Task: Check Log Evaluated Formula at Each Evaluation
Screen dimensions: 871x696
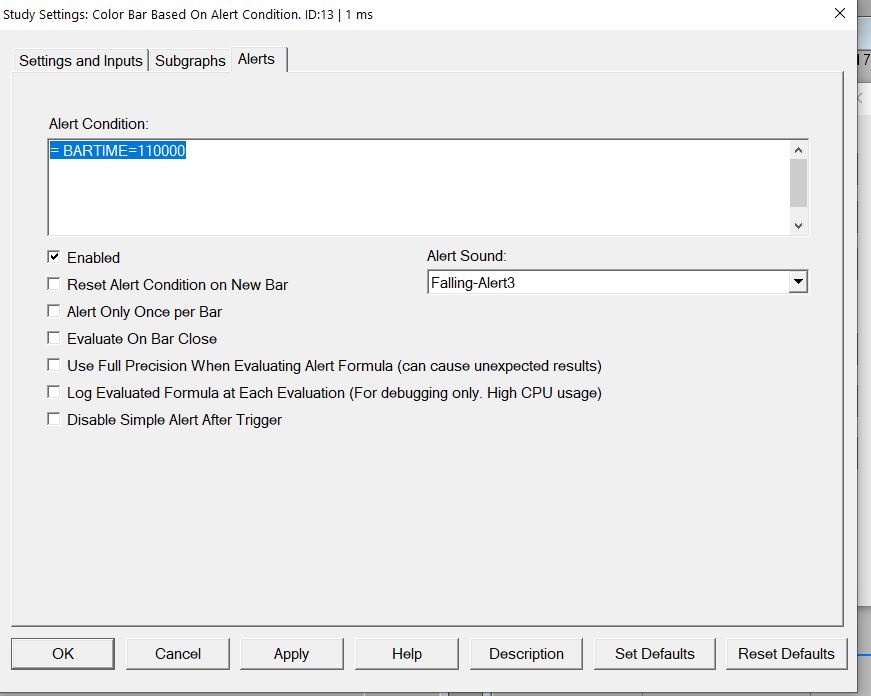Action: pyautogui.click(x=54, y=392)
